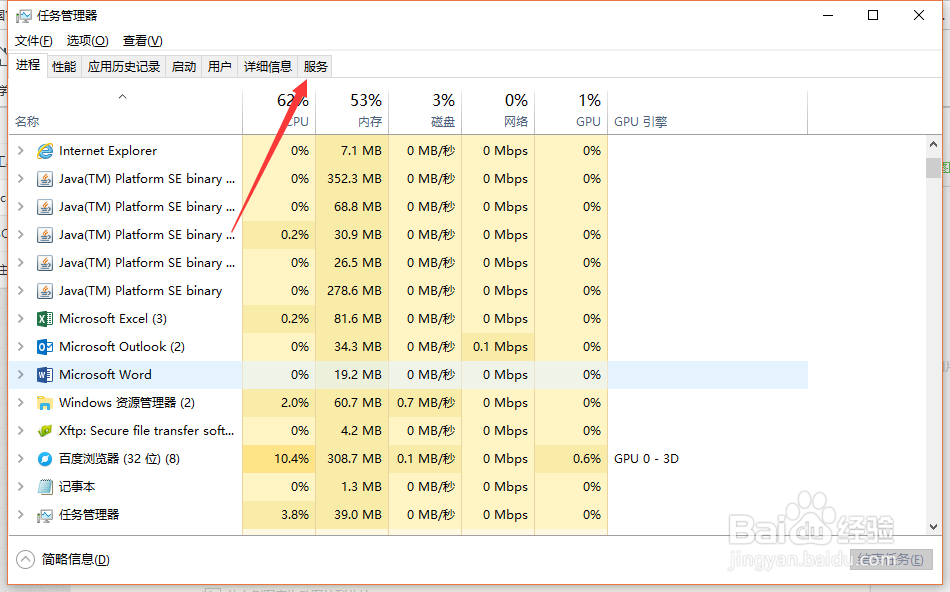Click the Java icon in the 352.3 MB row

[45, 179]
